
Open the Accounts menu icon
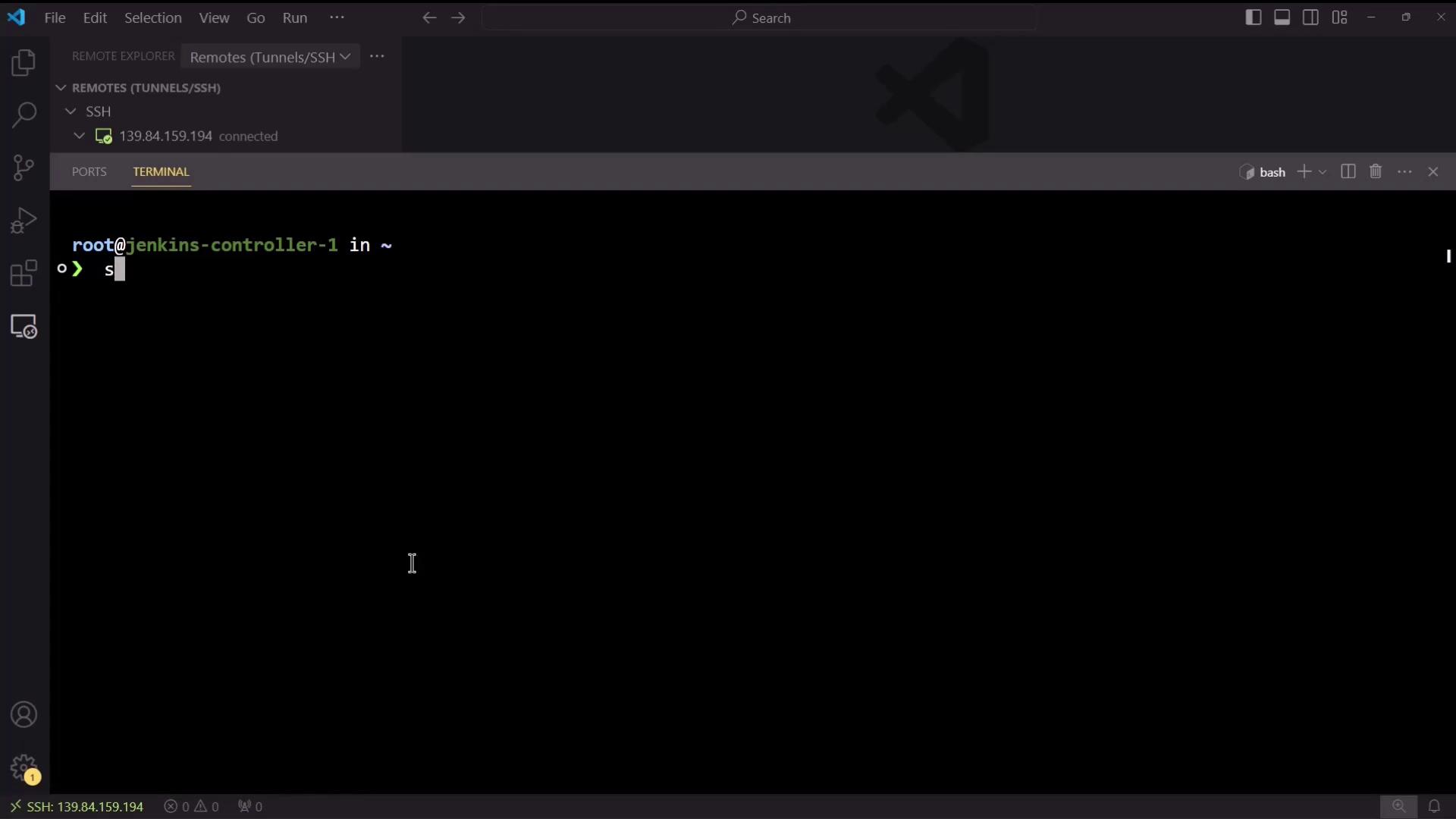pos(24,715)
